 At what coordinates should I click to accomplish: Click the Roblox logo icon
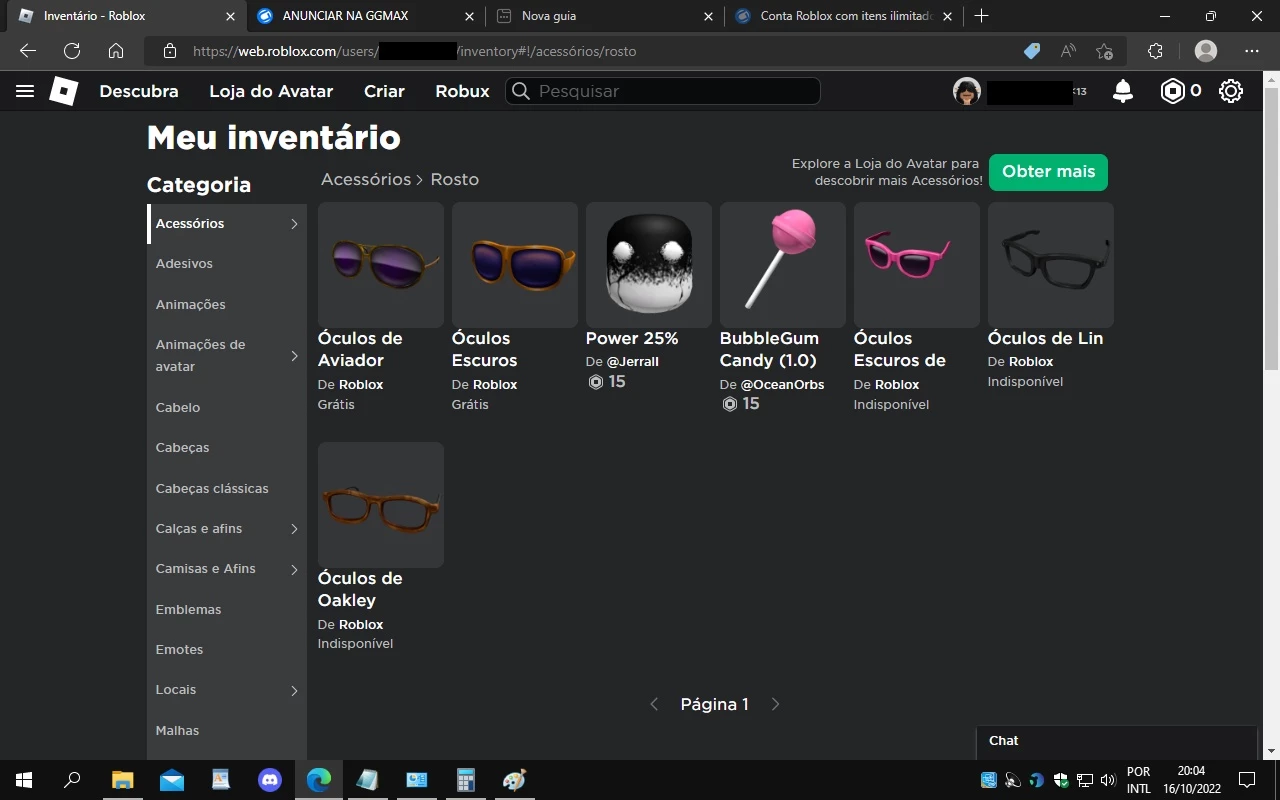tap(64, 91)
